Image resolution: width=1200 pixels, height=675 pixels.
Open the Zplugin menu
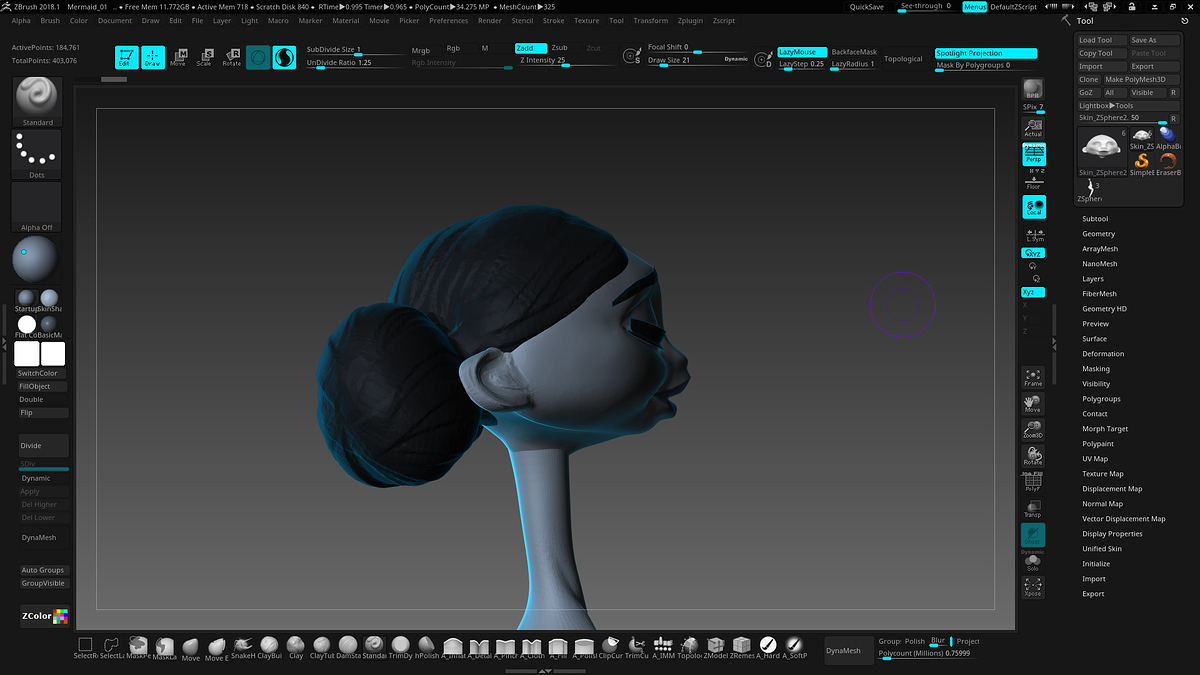[x=690, y=21]
